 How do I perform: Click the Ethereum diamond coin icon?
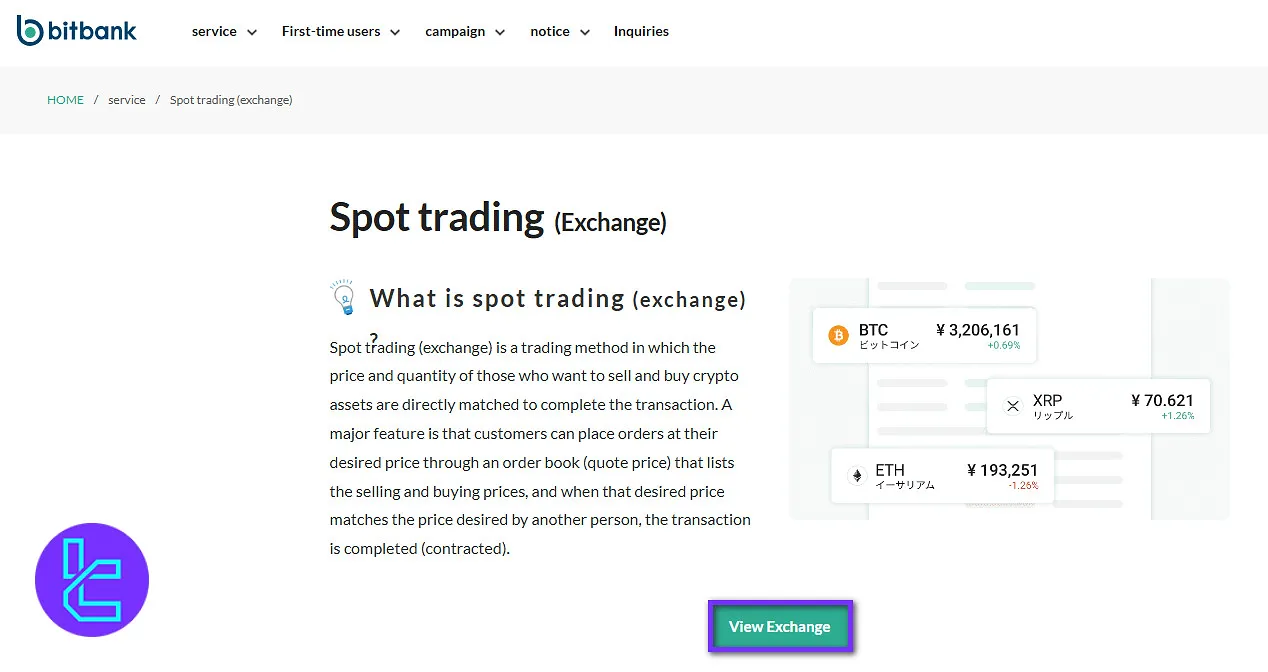coord(856,476)
